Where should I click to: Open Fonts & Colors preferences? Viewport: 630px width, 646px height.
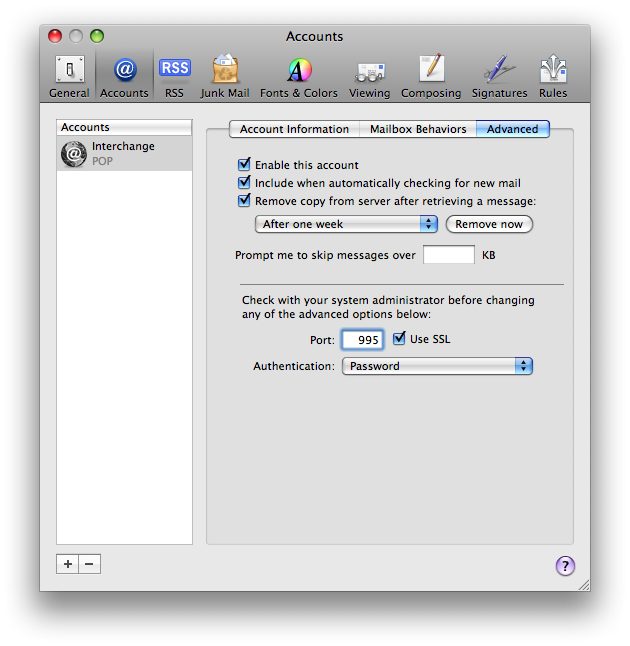click(x=299, y=76)
